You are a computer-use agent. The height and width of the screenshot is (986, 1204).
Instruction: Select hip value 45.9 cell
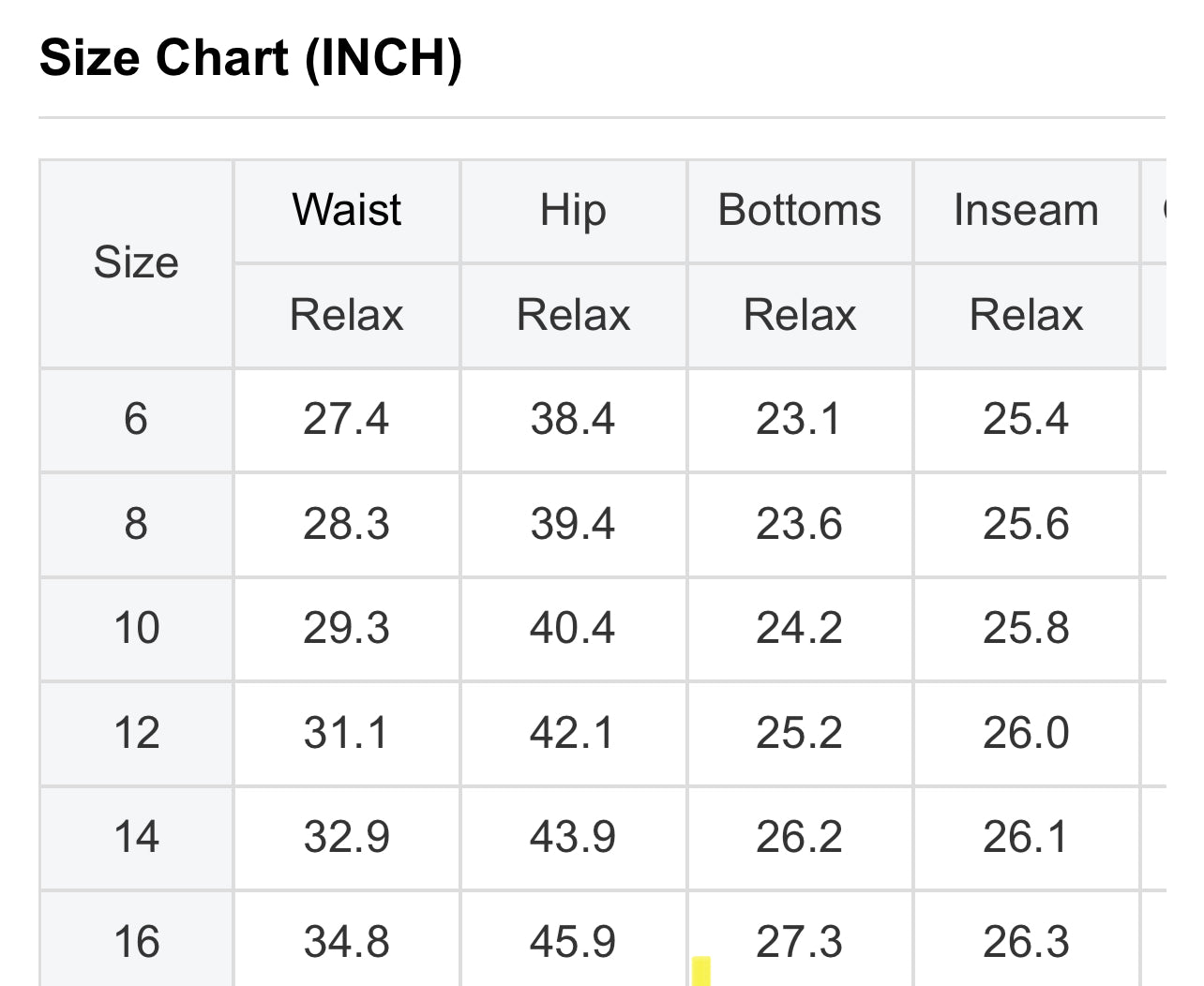point(573,942)
